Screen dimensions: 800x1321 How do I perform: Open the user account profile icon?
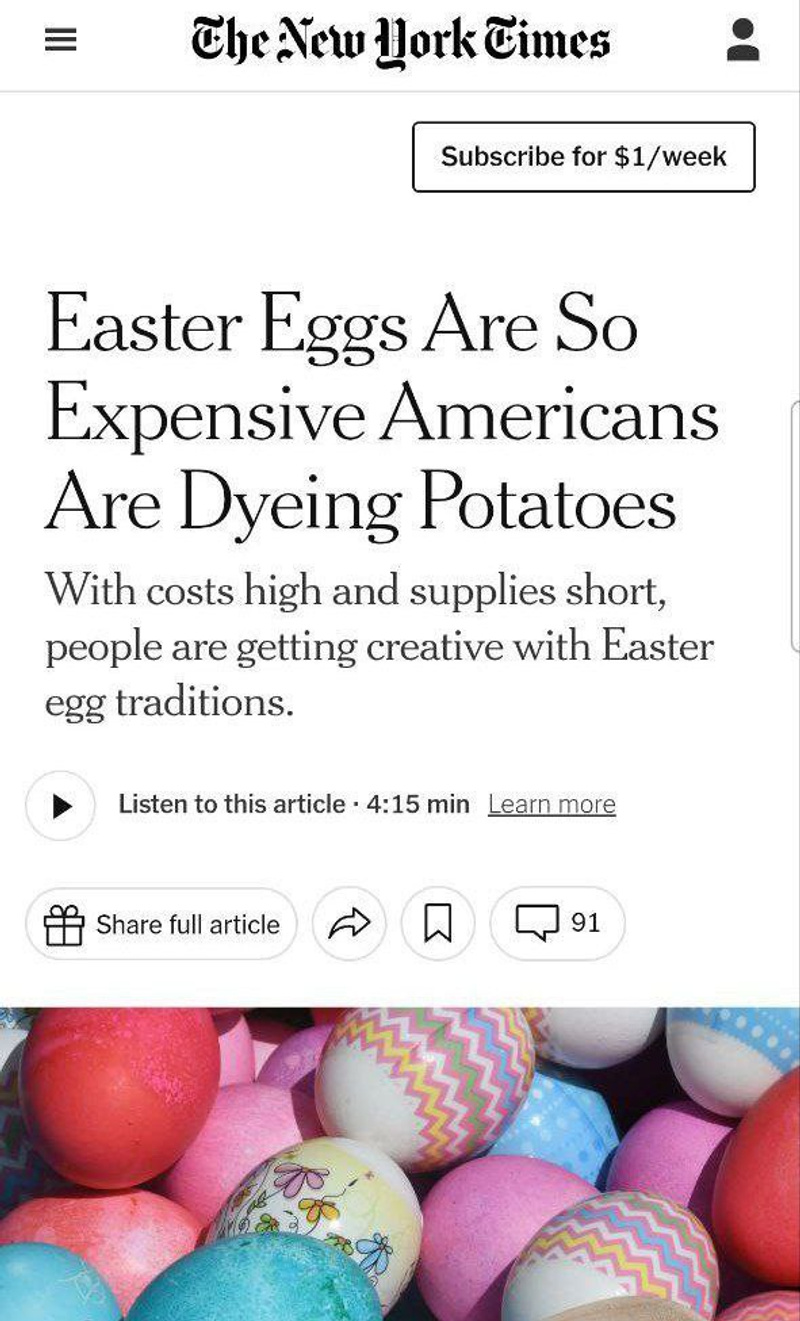click(x=742, y=41)
